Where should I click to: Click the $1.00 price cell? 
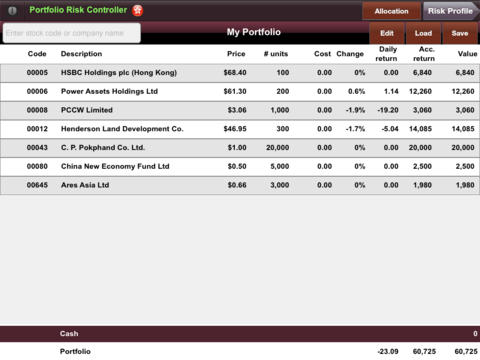tap(237, 147)
